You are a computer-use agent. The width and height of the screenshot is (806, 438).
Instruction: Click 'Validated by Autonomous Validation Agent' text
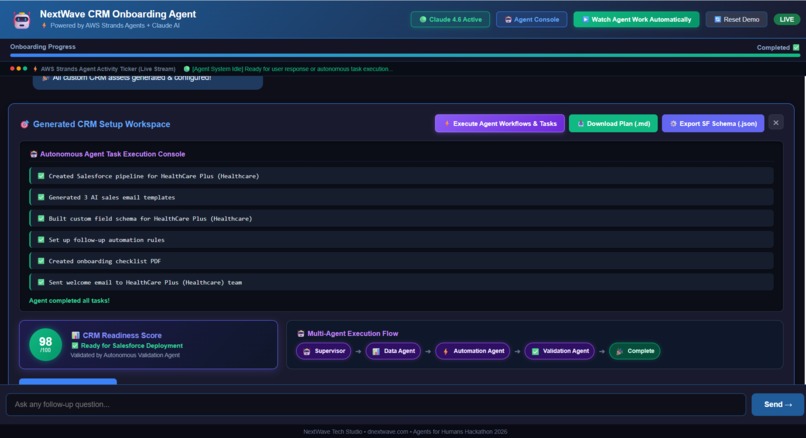click(x=125, y=355)
